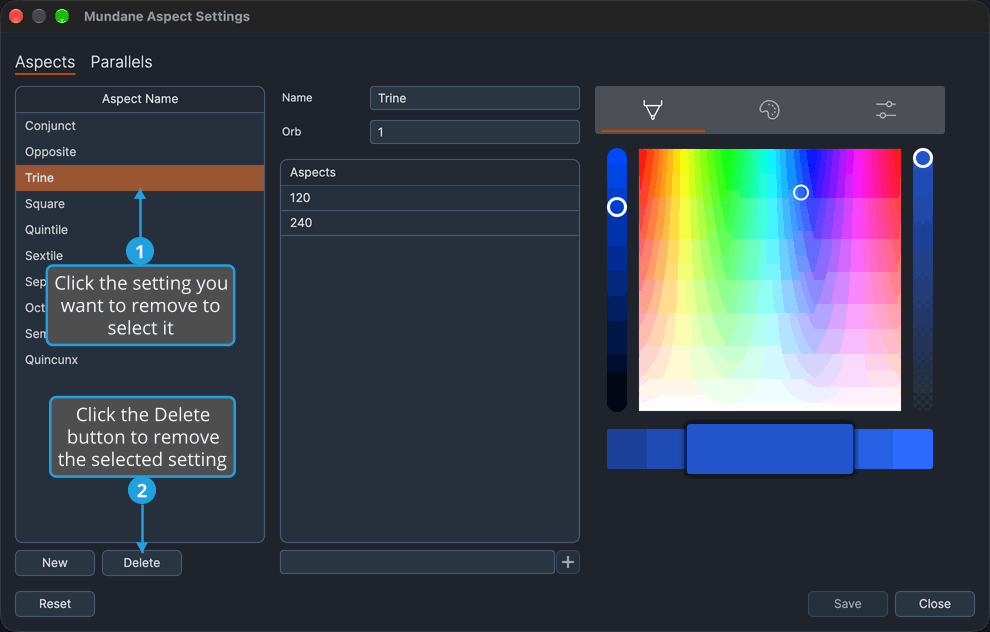990x632 pixels.
Task: Save the aspect settings
Action: pos(847,604)
